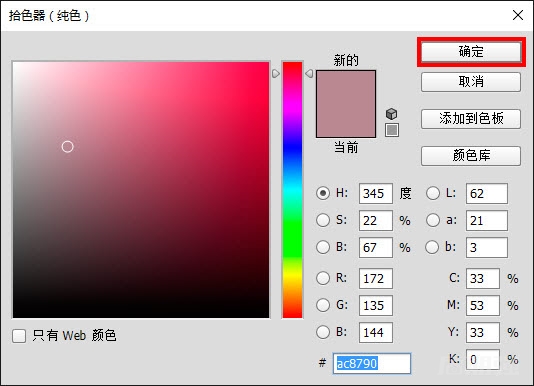Image resolution: width=534 pixels, height=386 pixels.
Task: Click the left hue slider arrow handle
Action: click(276, 74)
